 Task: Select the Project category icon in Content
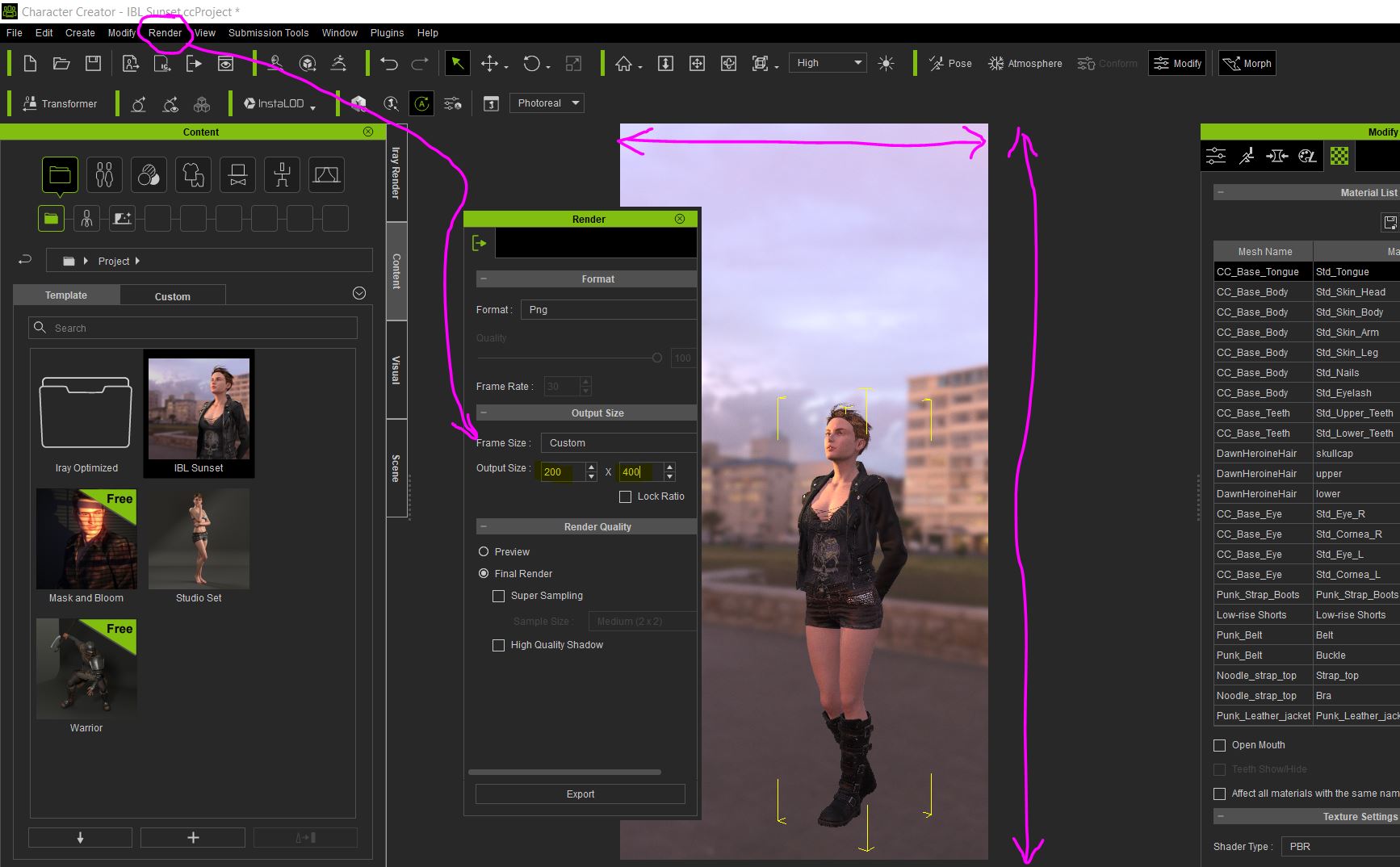[x=60, y=174]
